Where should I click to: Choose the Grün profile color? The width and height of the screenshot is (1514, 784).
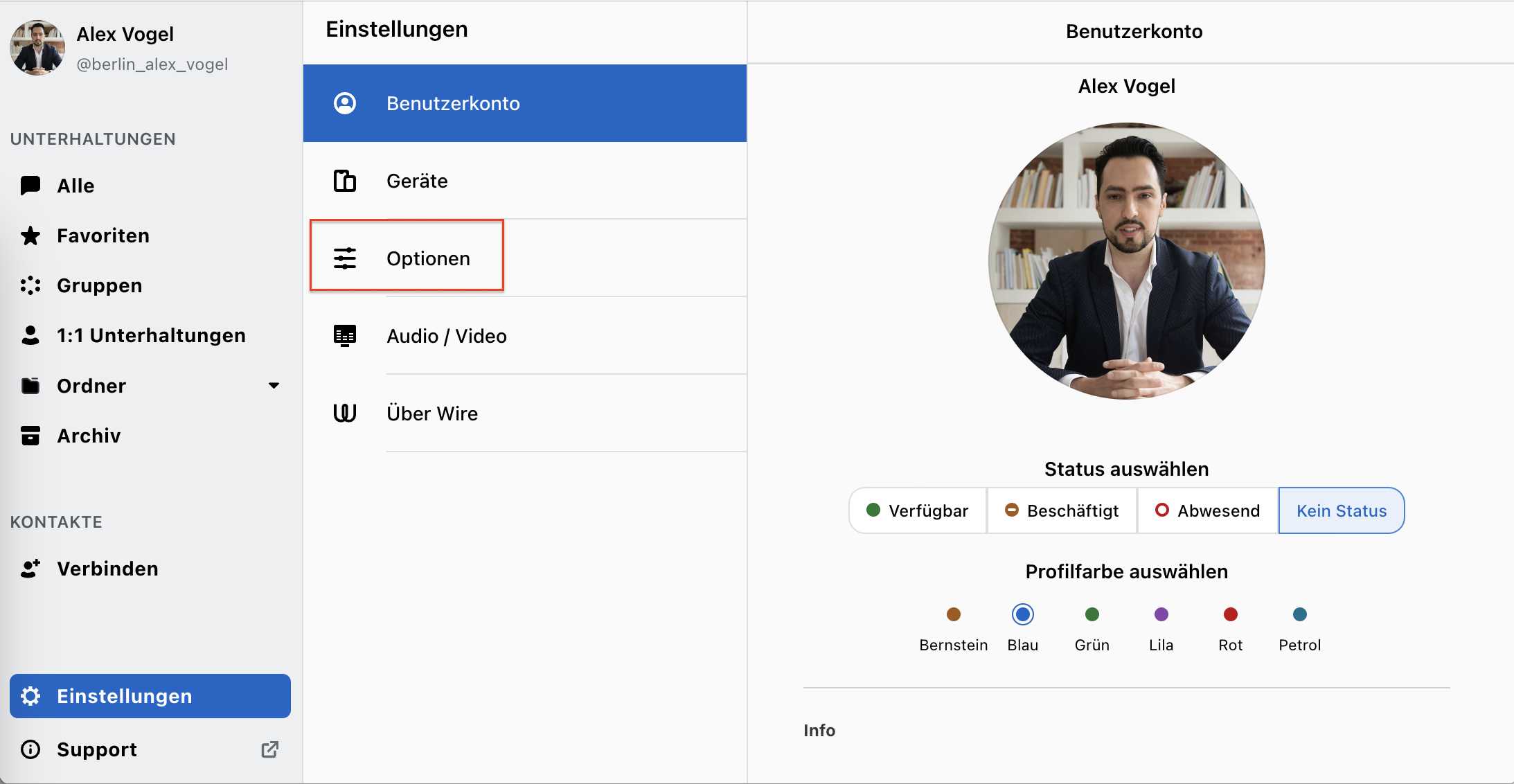[1092, 614]
